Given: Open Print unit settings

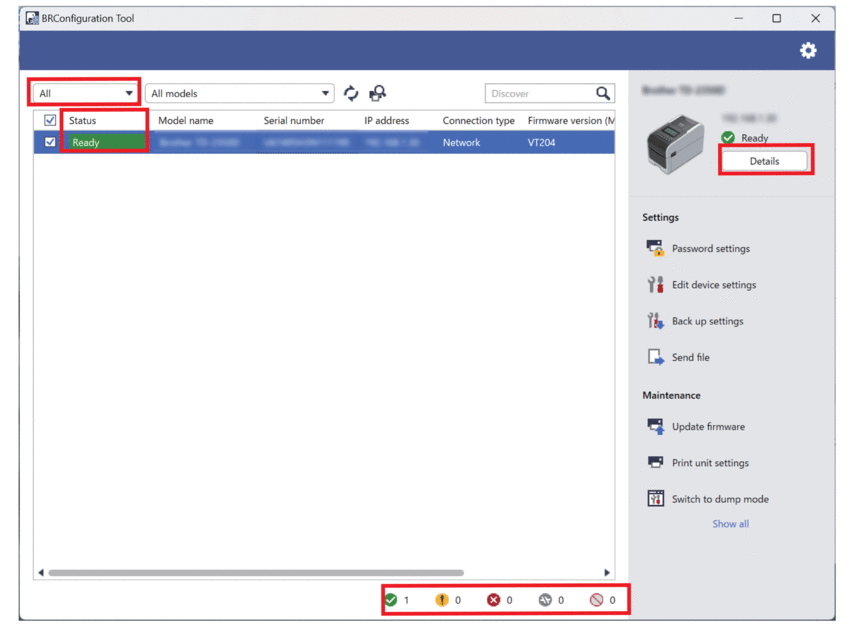Looking at the screenshot, I should (x=710, y=463).
